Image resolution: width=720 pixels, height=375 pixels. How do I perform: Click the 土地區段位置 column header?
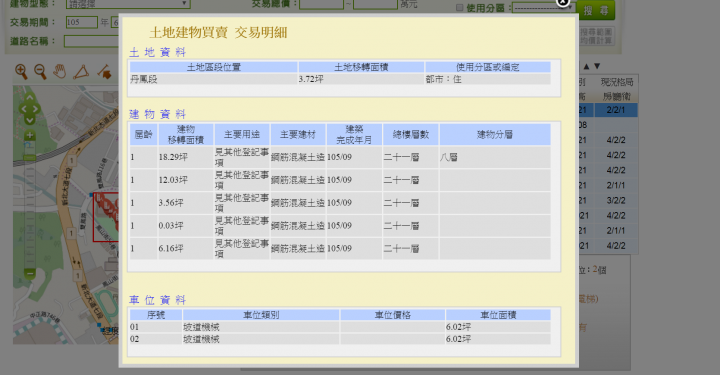click(214, 67)
